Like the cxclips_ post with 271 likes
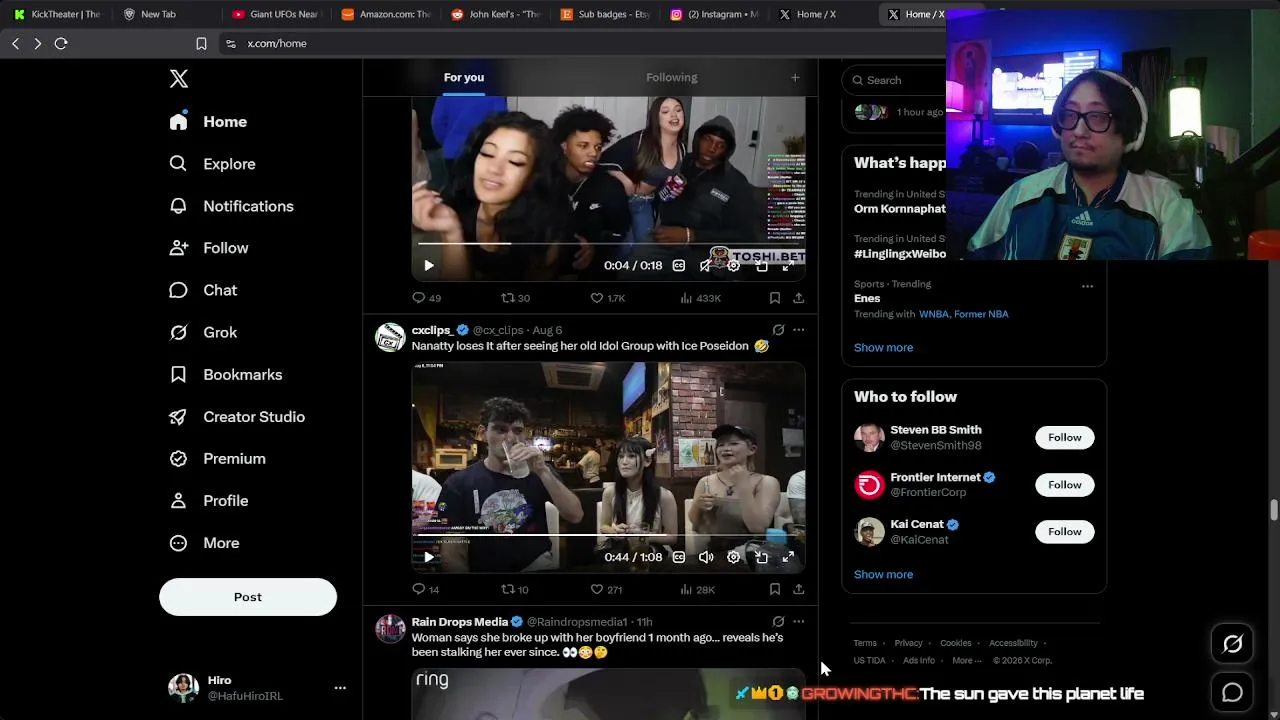Screen dimensions: 1280x720 tap(606, 589)
